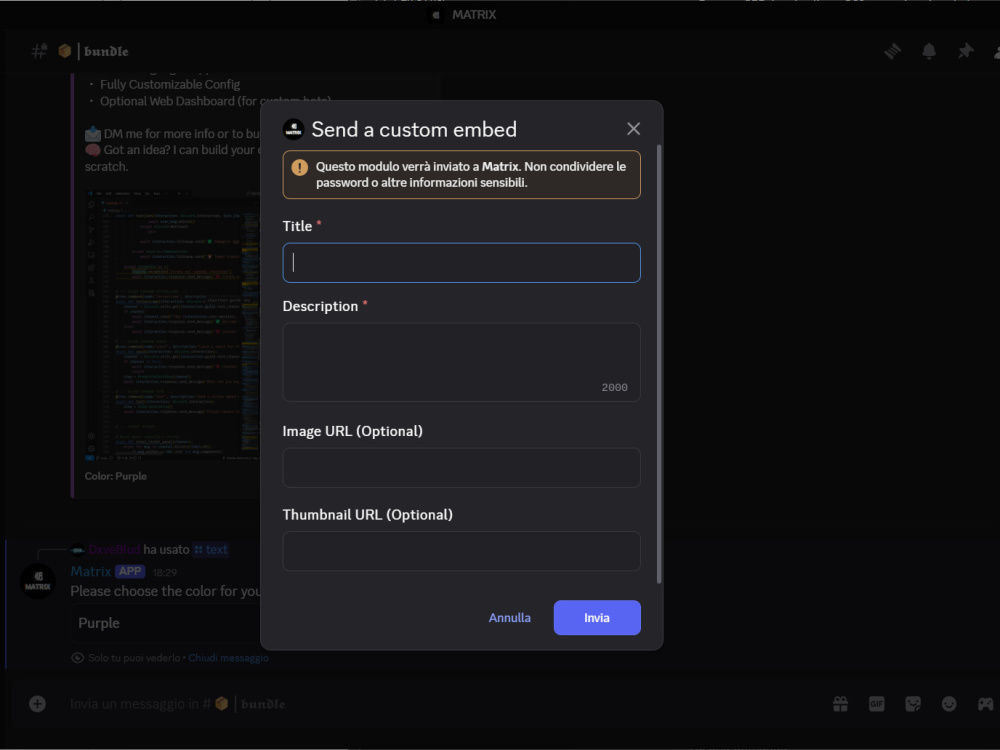This screenshot has height=750, width=1000.
Task: Click the Please choose the color message text
Action: tap(165, 591)
